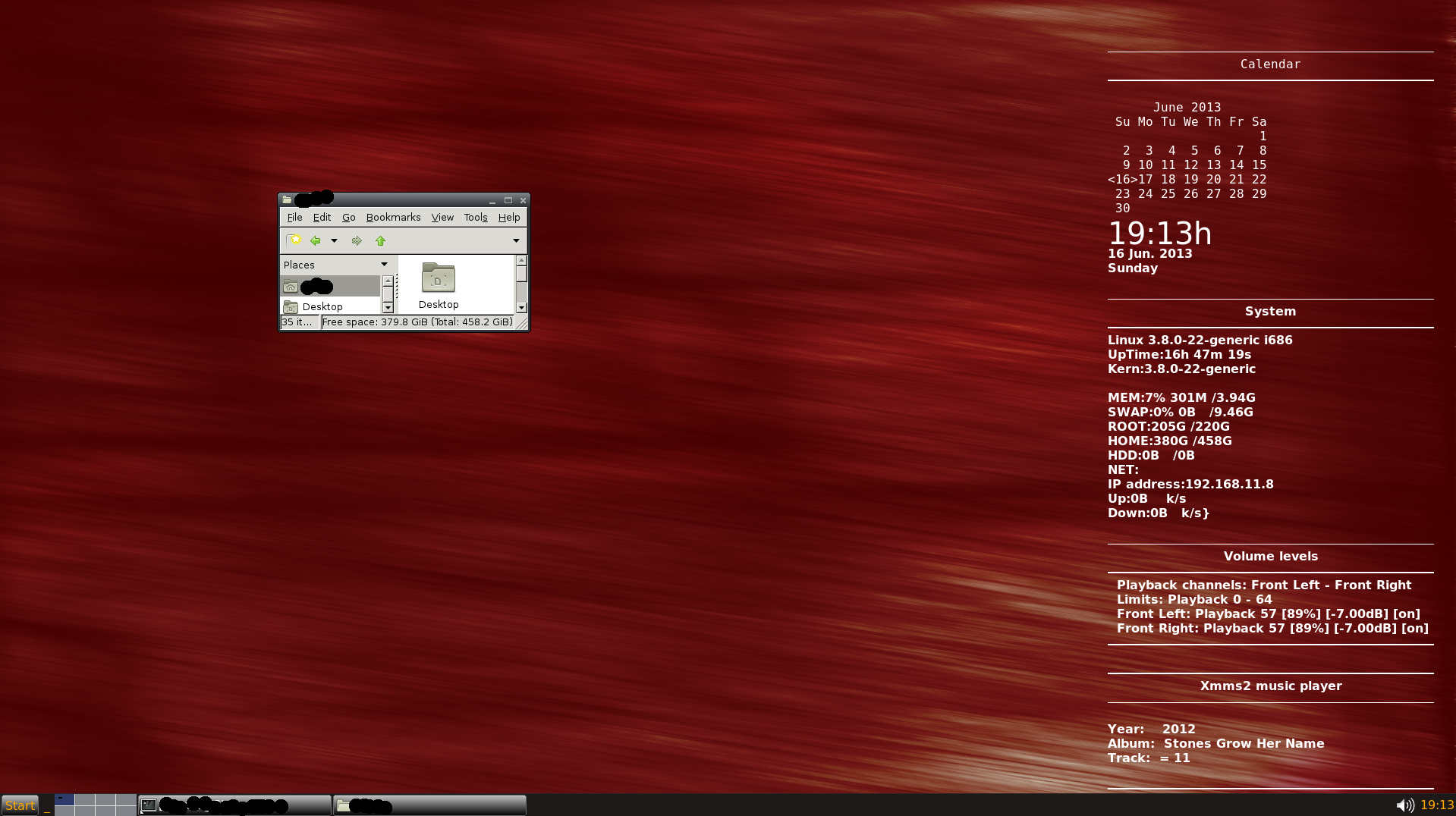
Task: Select Desktop in the Places sidebar
Action: pyautogui.click(x=330, y=306)
